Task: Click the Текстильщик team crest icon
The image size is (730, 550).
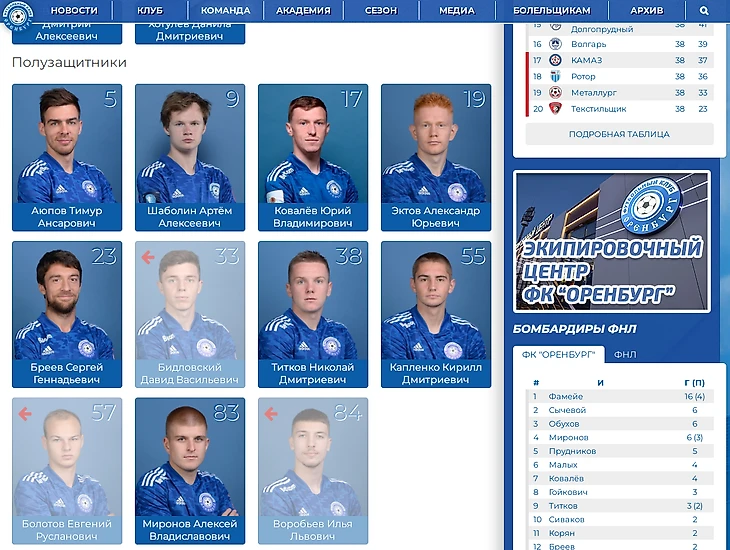Action: tap(555, 109)
